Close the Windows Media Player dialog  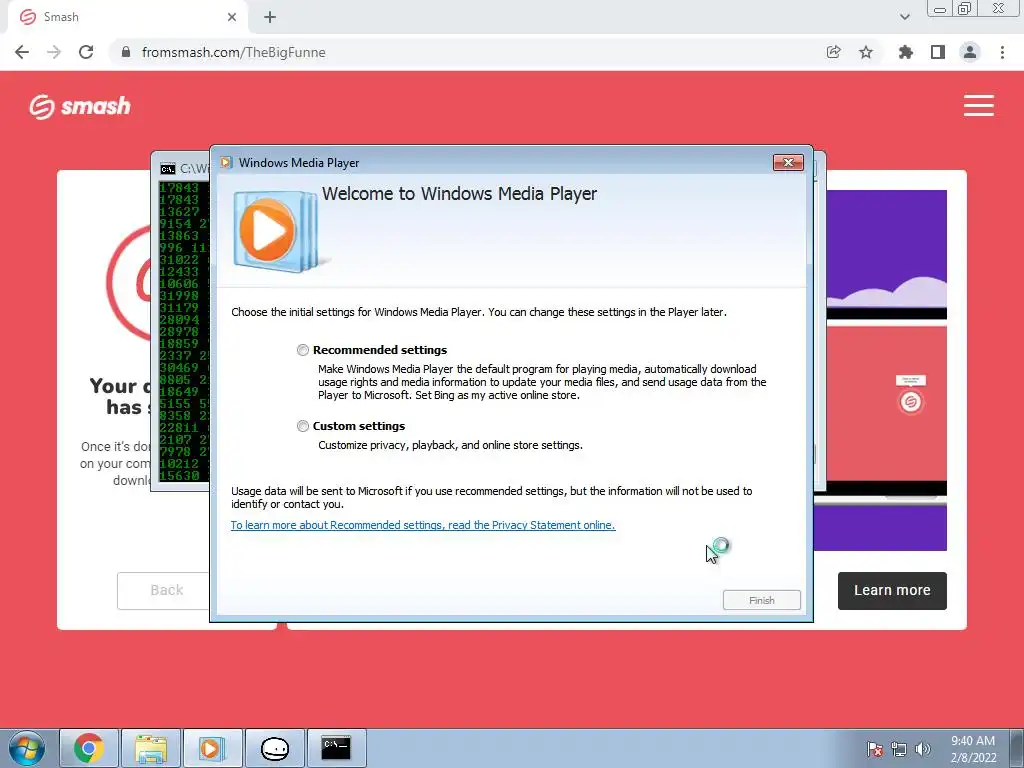(788, 163)
